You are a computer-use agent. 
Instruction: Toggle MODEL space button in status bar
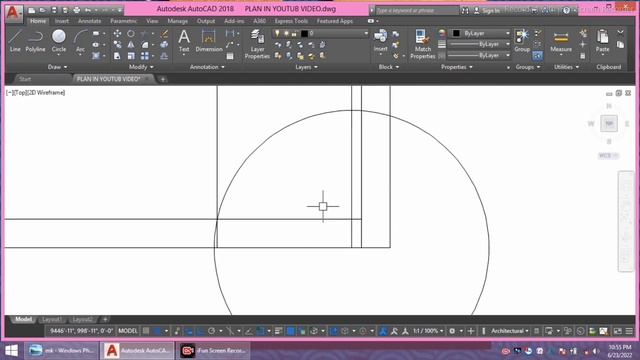128,331
